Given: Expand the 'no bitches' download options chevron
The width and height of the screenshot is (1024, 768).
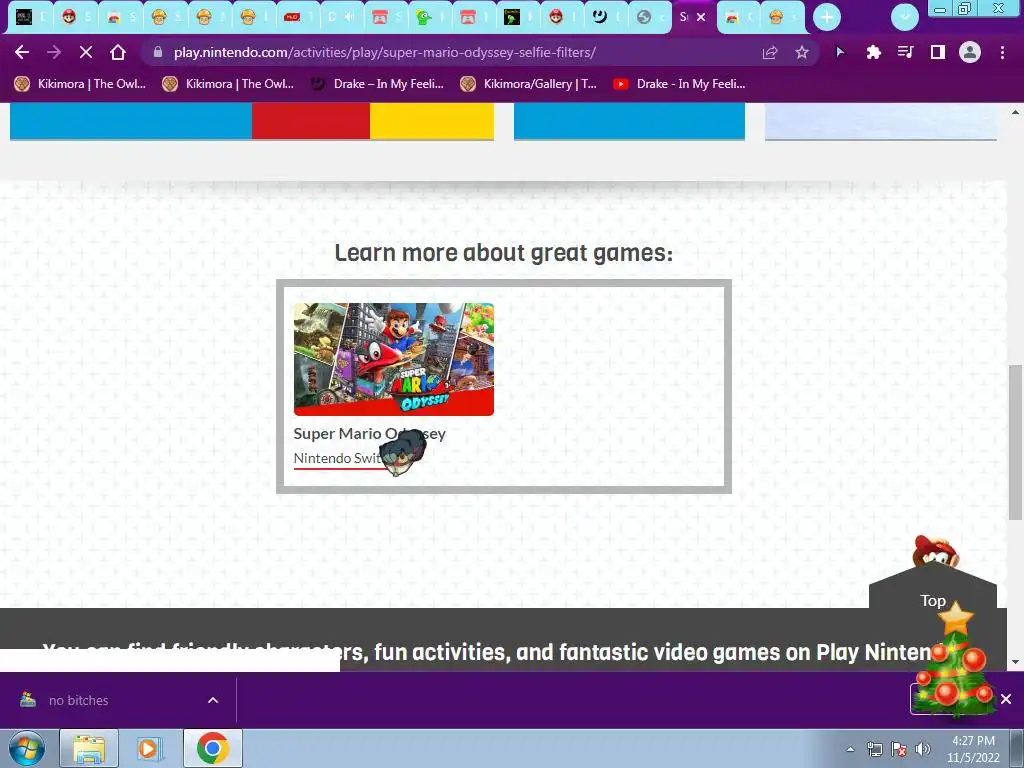Looking at the screenshot, I should (213, 700).
